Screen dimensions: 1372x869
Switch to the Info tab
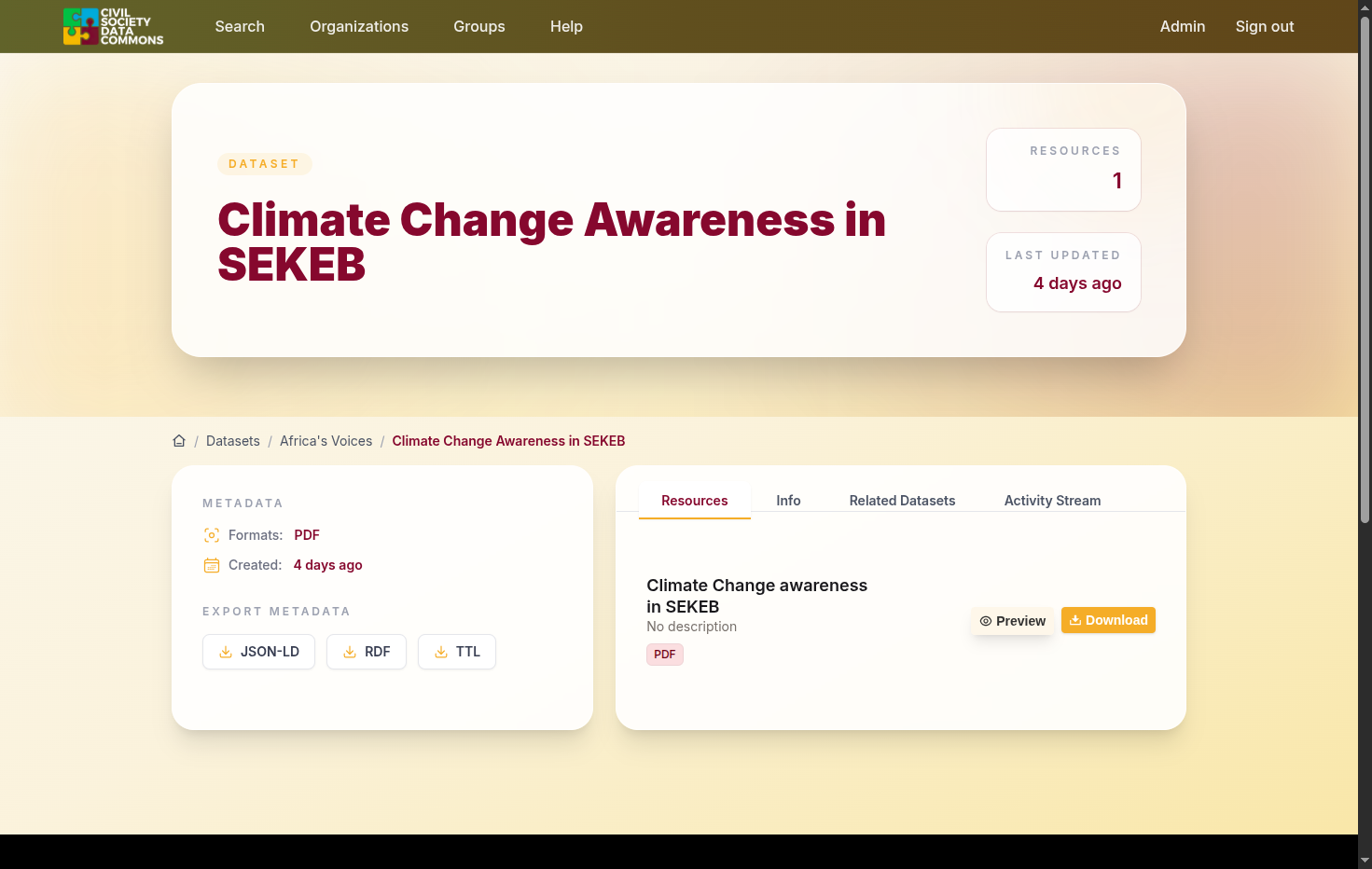pyautogui.click(x=788, y=501)
